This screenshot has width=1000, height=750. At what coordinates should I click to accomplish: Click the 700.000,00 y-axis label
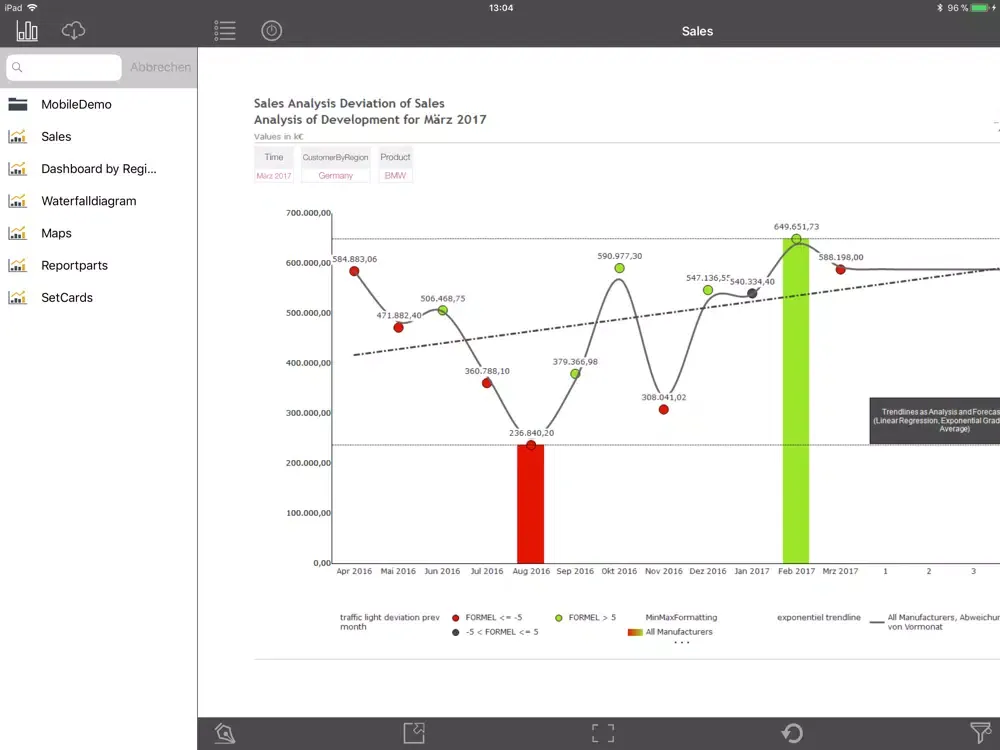tap(308, 213)
